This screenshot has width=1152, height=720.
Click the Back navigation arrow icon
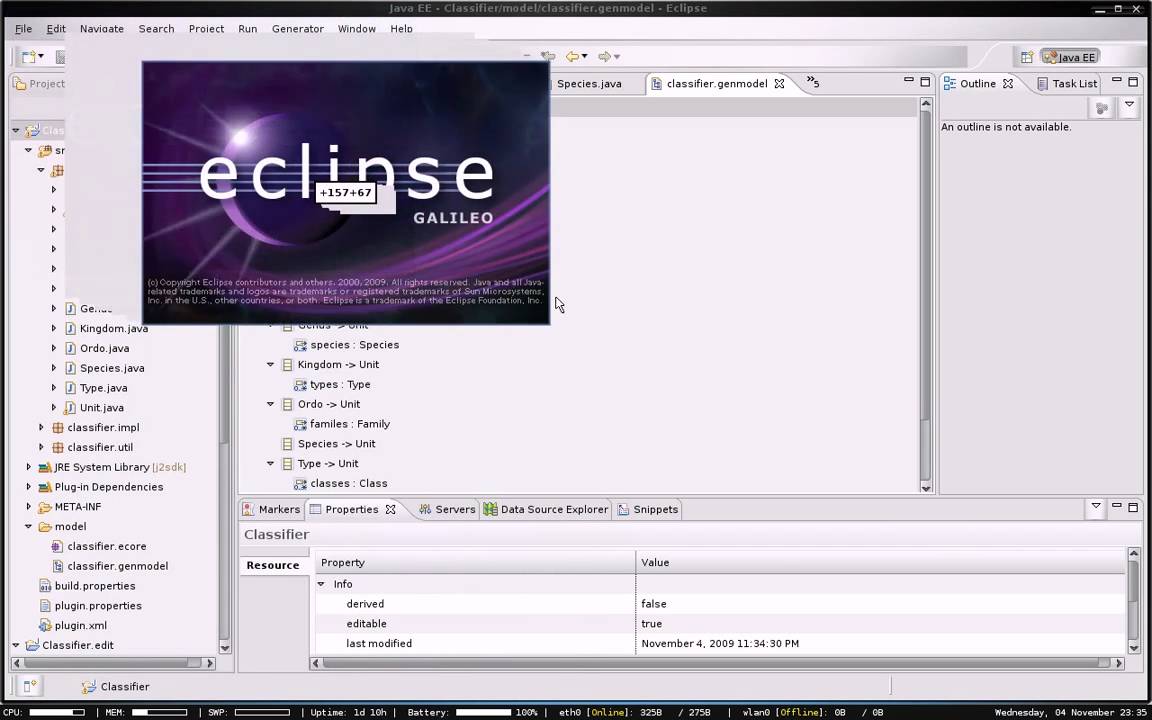[572, 57]
